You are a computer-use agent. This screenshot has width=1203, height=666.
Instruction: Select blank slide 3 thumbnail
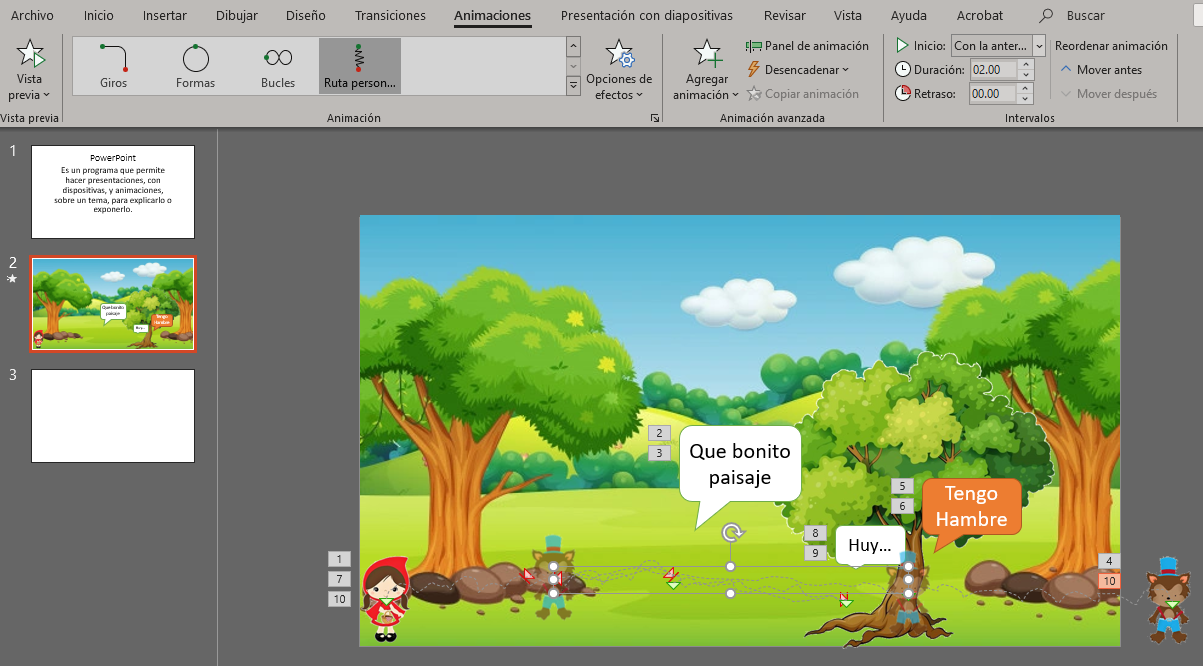coord(113,416)
